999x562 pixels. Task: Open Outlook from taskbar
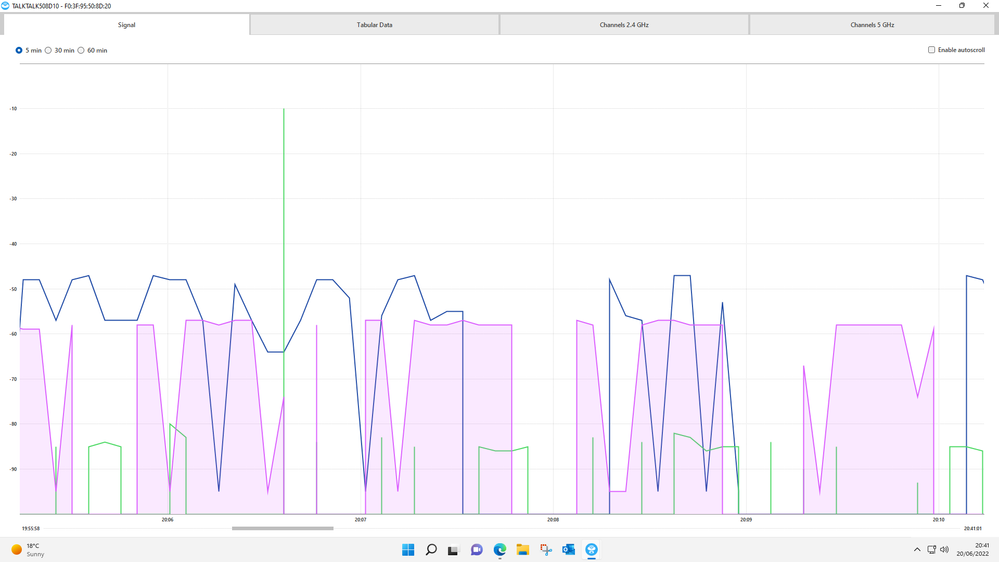pyautogui.click(x=568, y=550)
